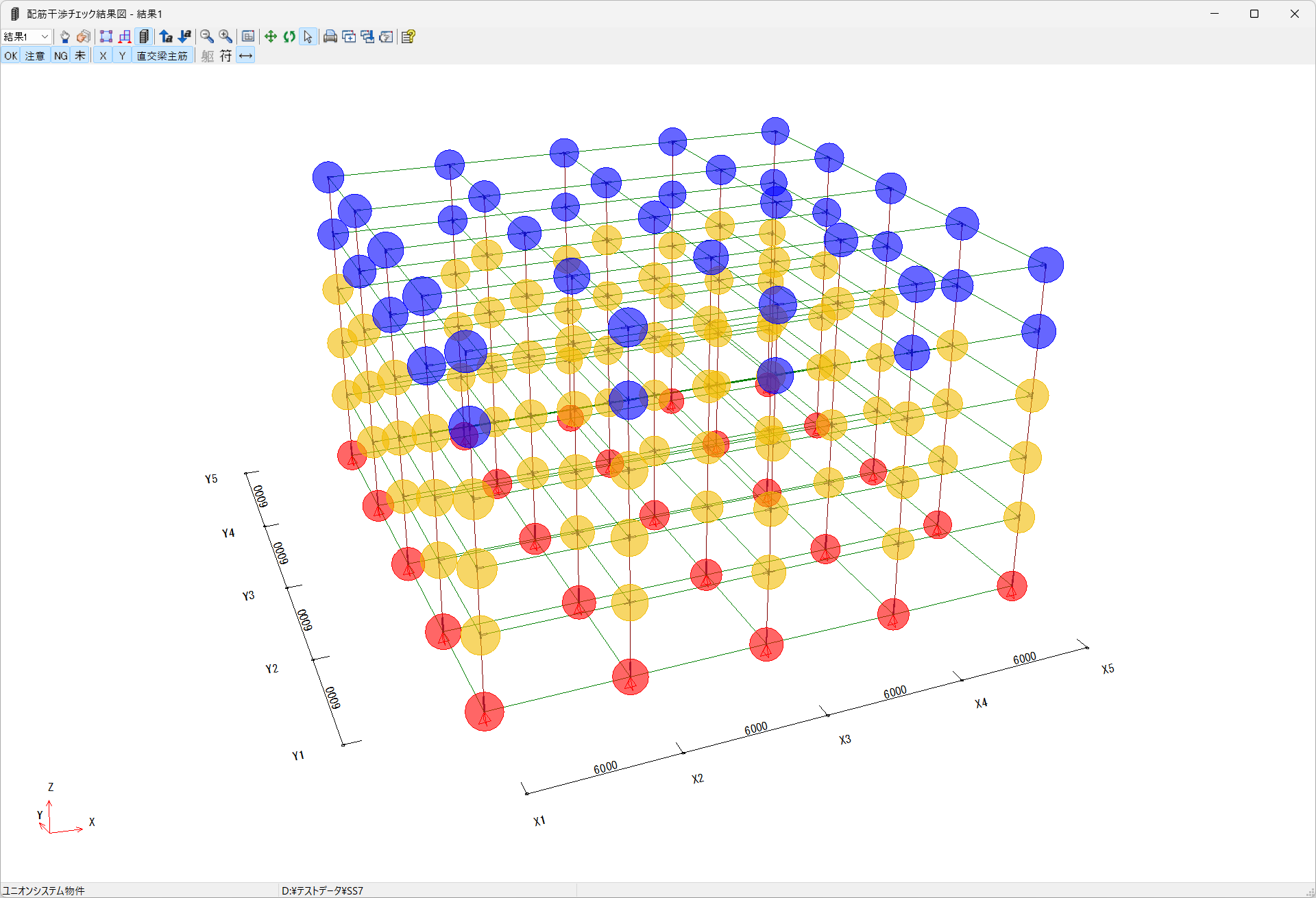Select the green pan move tool
Image resolution: width=1316 pixels, height=898 pixels.
271,37
